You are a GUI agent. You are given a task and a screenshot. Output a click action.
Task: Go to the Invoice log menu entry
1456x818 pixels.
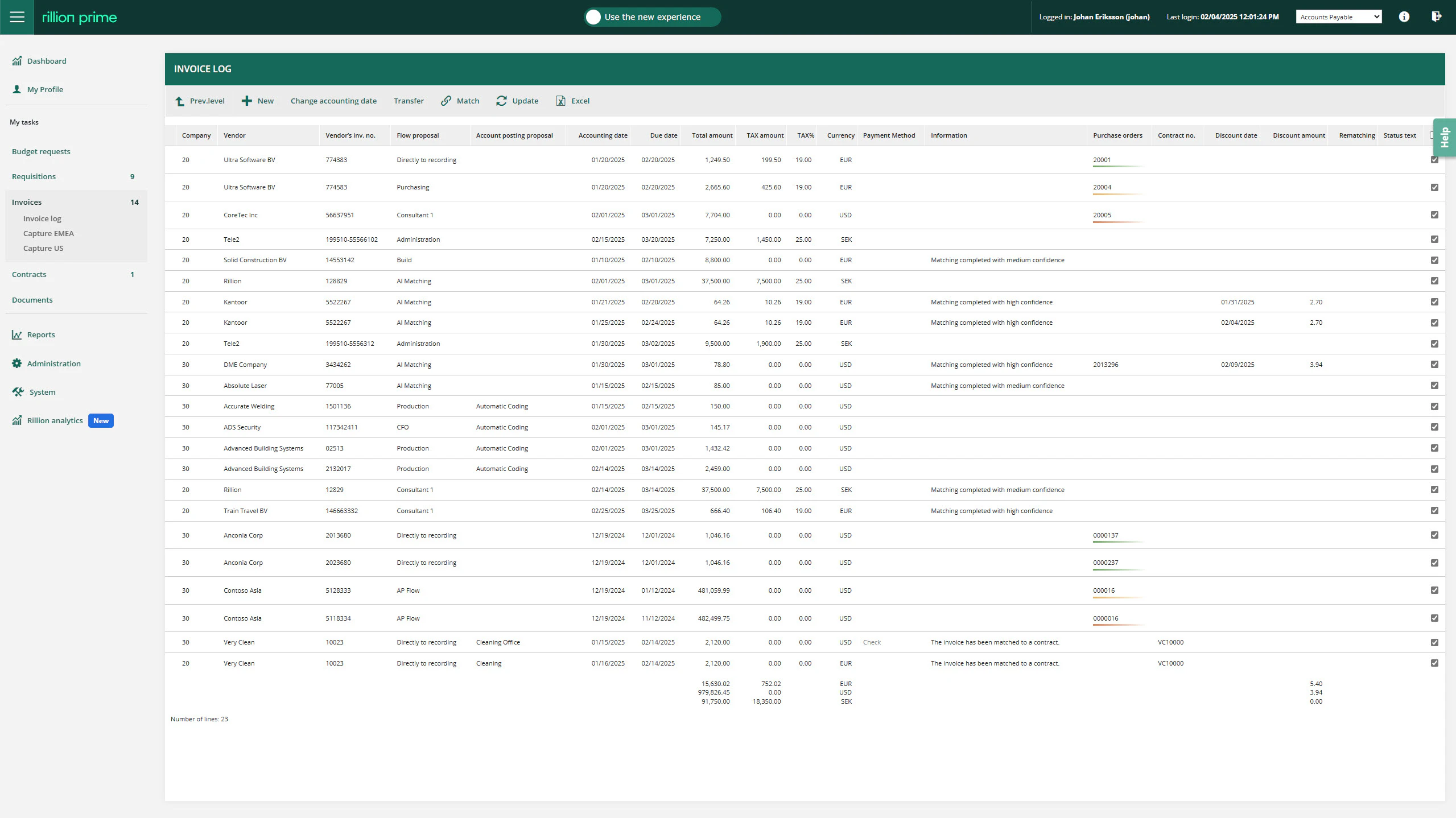click(x=42, y=218)
